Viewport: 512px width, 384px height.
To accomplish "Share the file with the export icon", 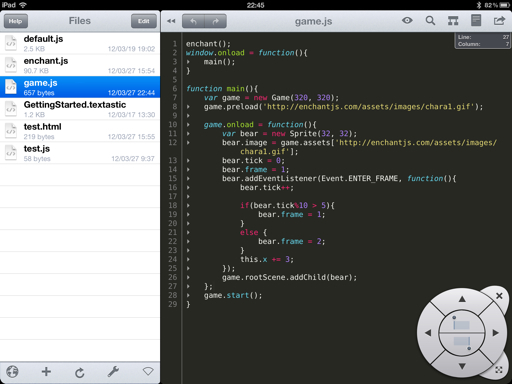I will pos(499,21).
